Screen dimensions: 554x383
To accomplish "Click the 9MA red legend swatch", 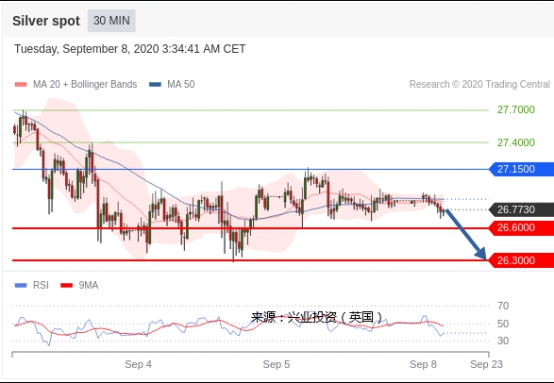I will click(x=66, y=285).
